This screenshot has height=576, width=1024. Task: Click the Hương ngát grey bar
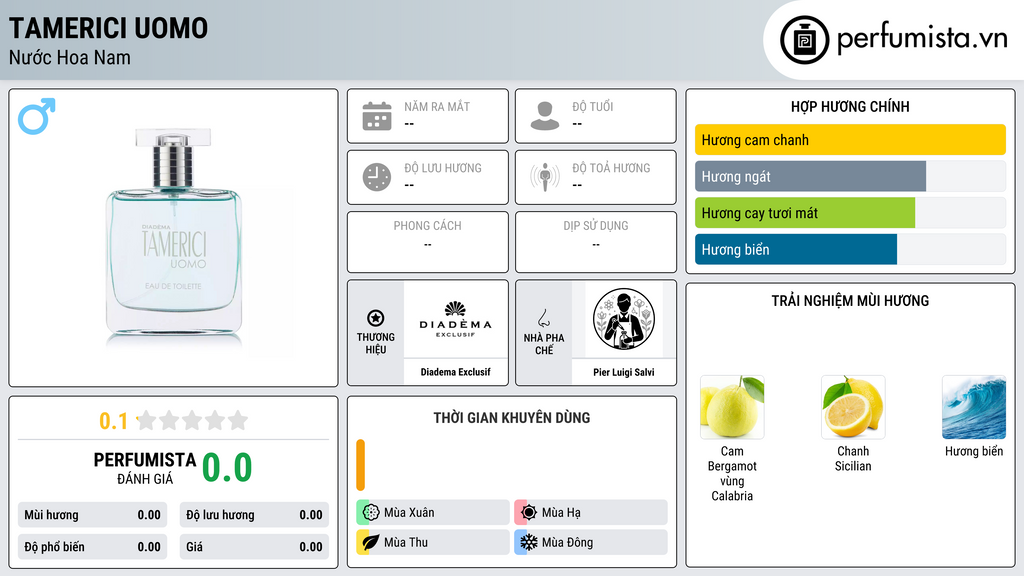click(810, 176)
